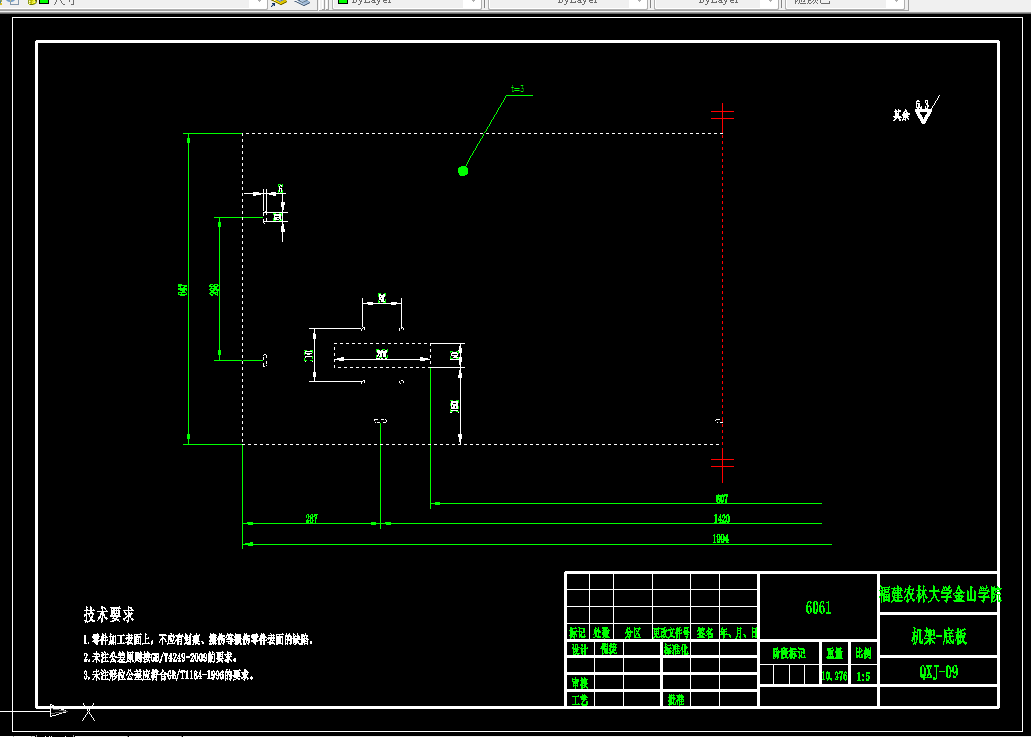Viewport: 1031px width, 737px height.
Task: Open the color ByLayer dropdown with green swatch
Action: [x=408, y=2]
